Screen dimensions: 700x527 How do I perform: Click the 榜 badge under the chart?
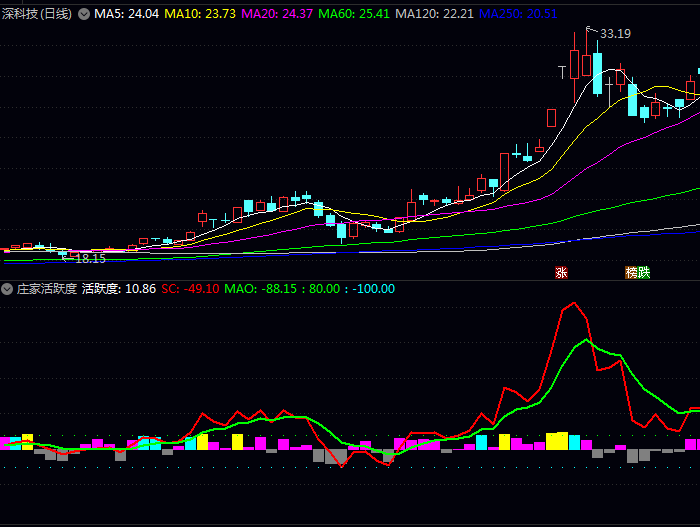[x=631, y=272]
